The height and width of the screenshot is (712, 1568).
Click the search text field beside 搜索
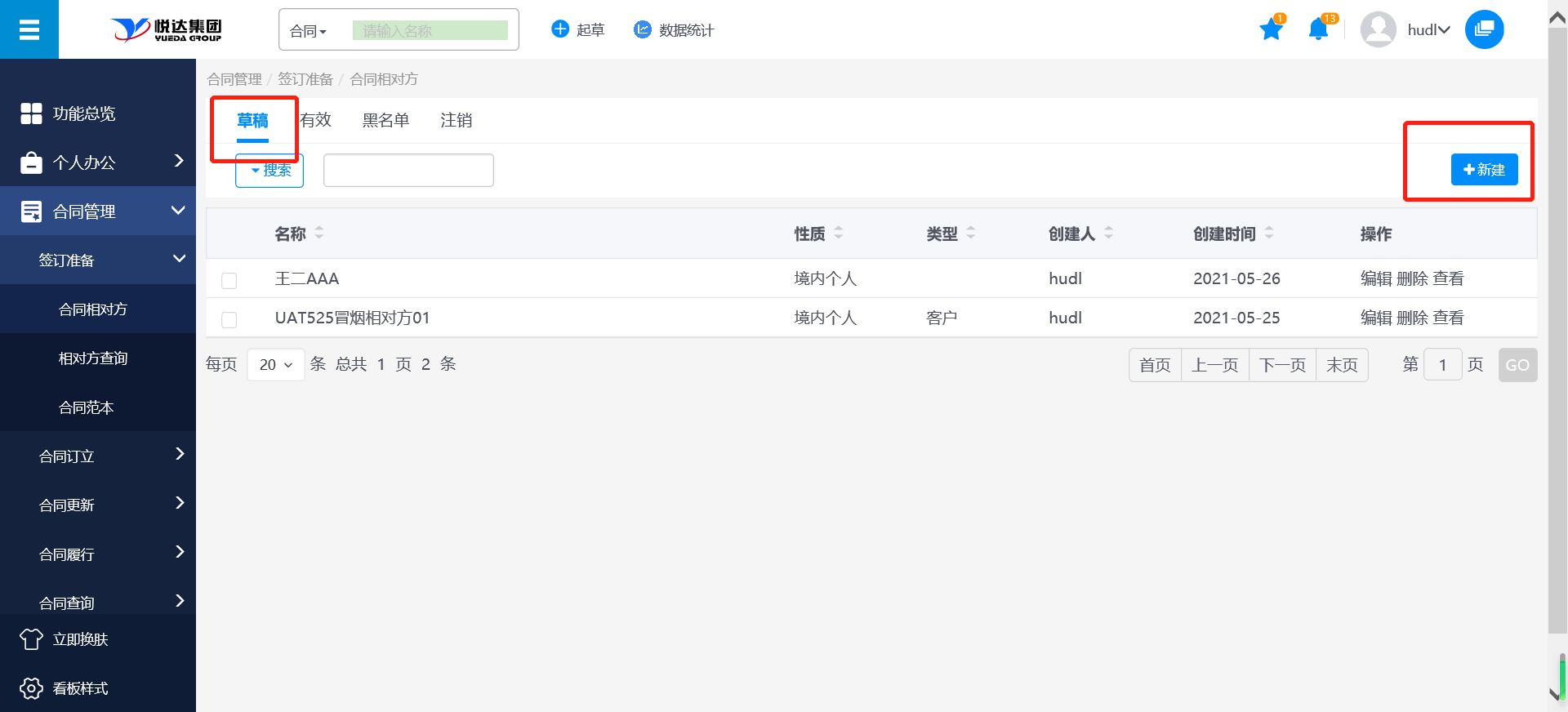[x=408, y=170]
